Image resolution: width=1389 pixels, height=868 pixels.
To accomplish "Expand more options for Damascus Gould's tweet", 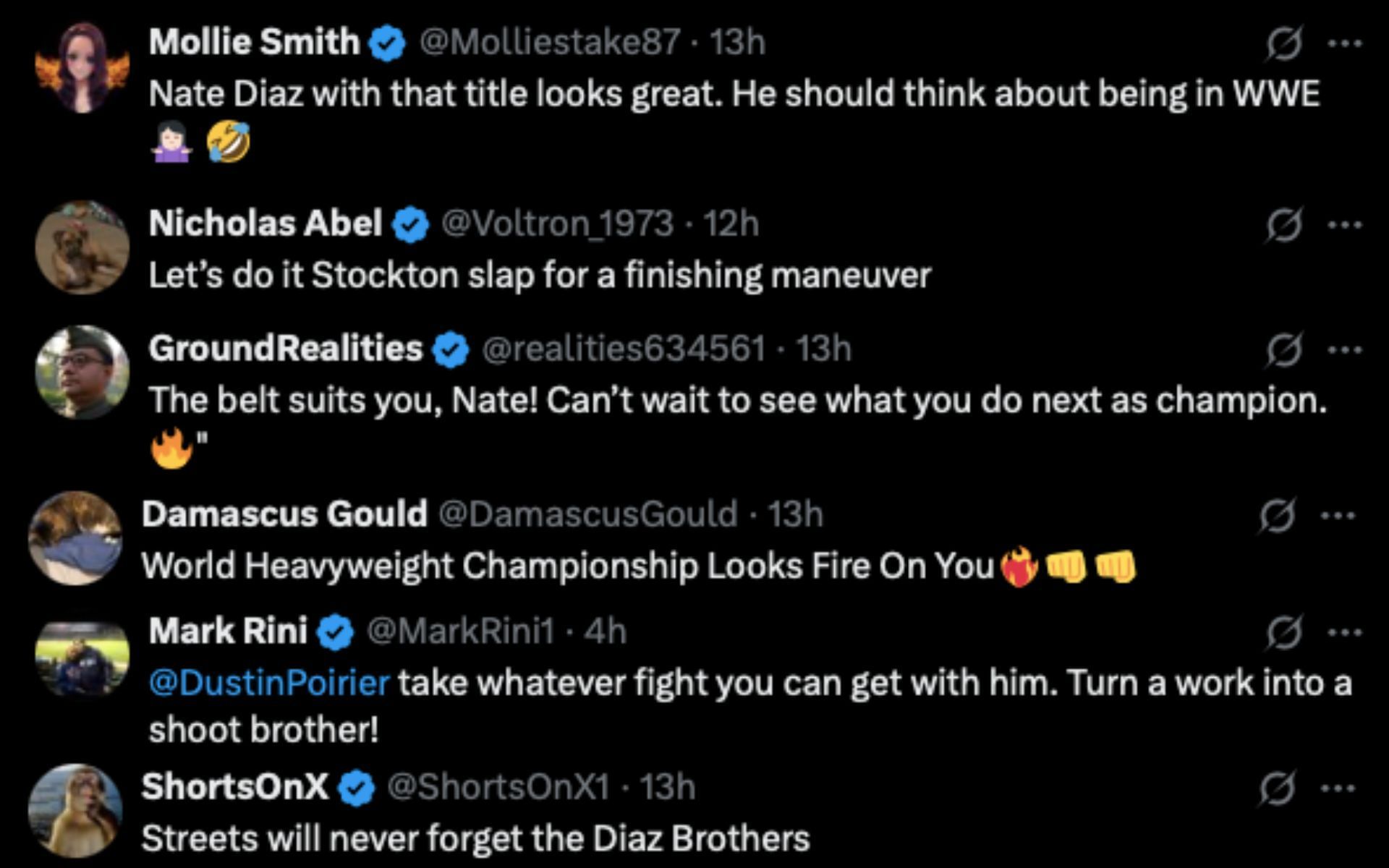I will [1338, 516].
